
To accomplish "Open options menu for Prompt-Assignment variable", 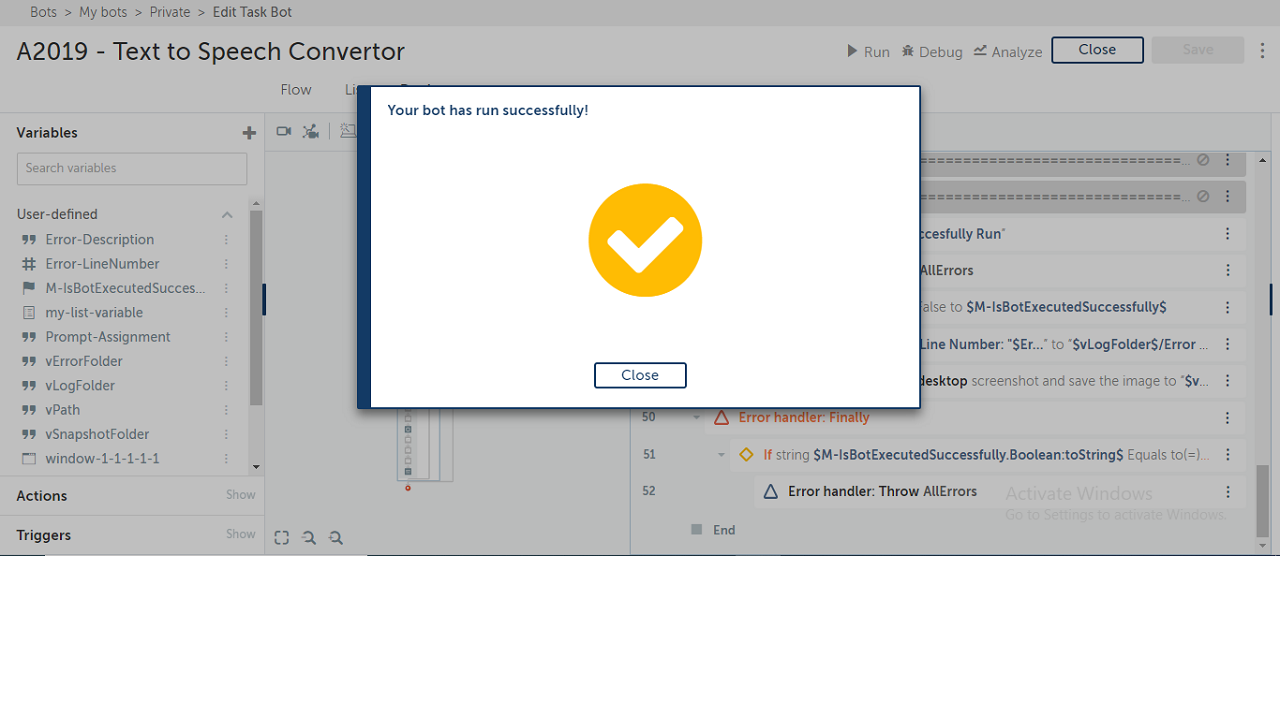I will click(x=226, y=337).
